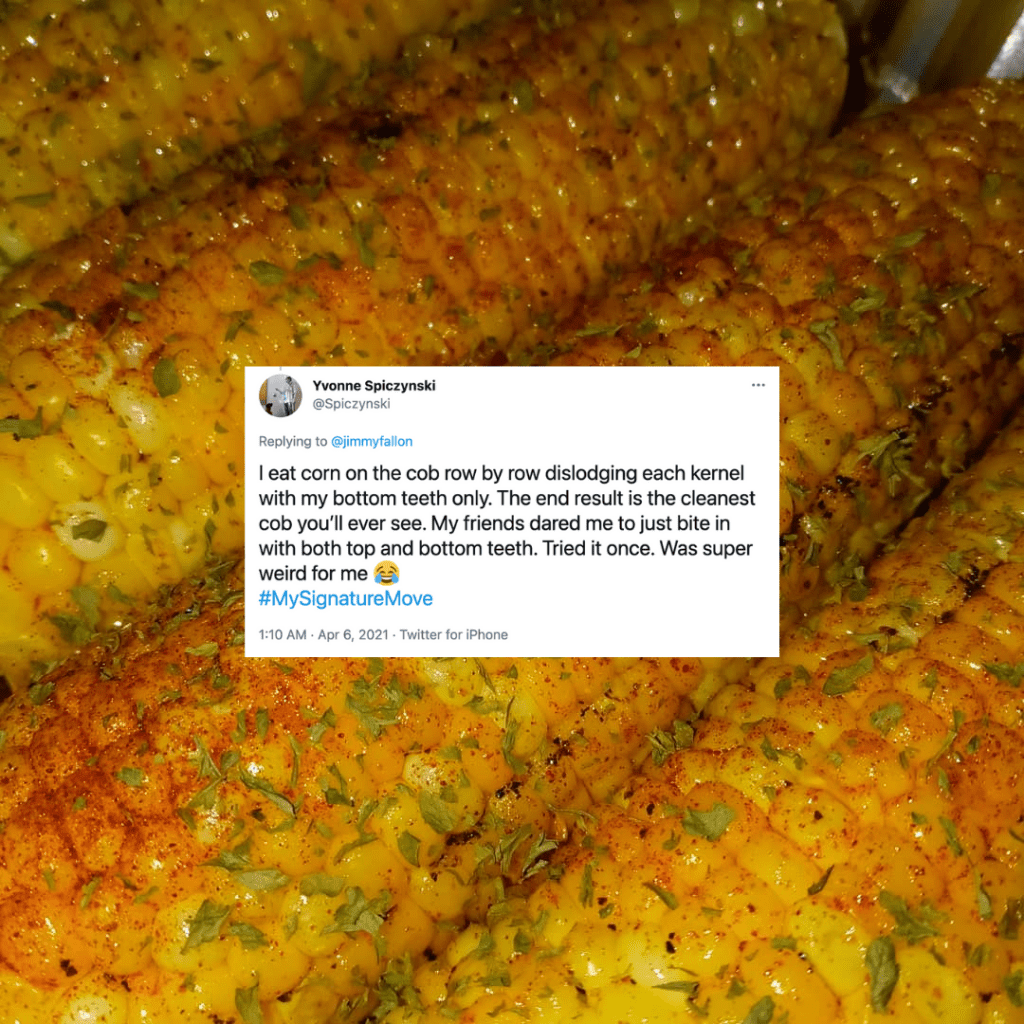Open the tweet's three-dot more options menu
This screenshot has width=1024, height=1024.
tap(758, 385)
